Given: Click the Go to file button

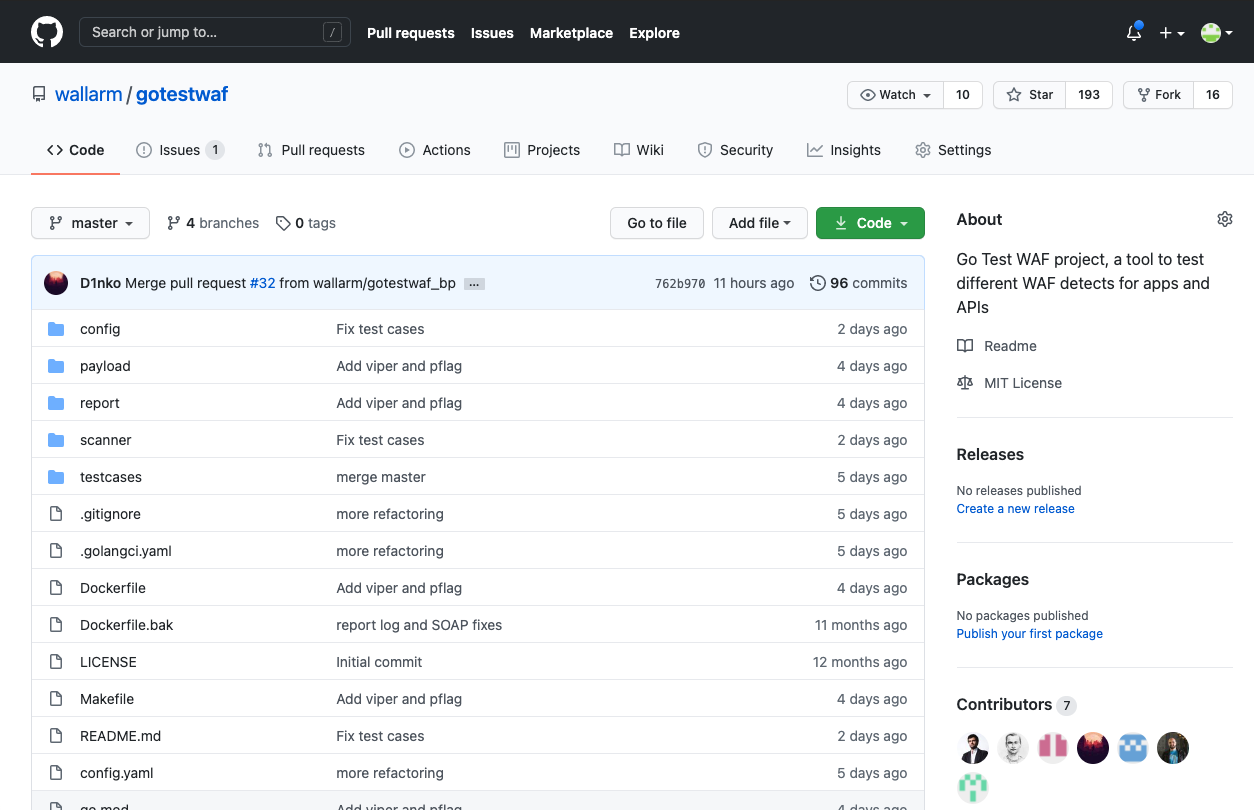Looking at the screenshot, I should (x=657, y=223).
